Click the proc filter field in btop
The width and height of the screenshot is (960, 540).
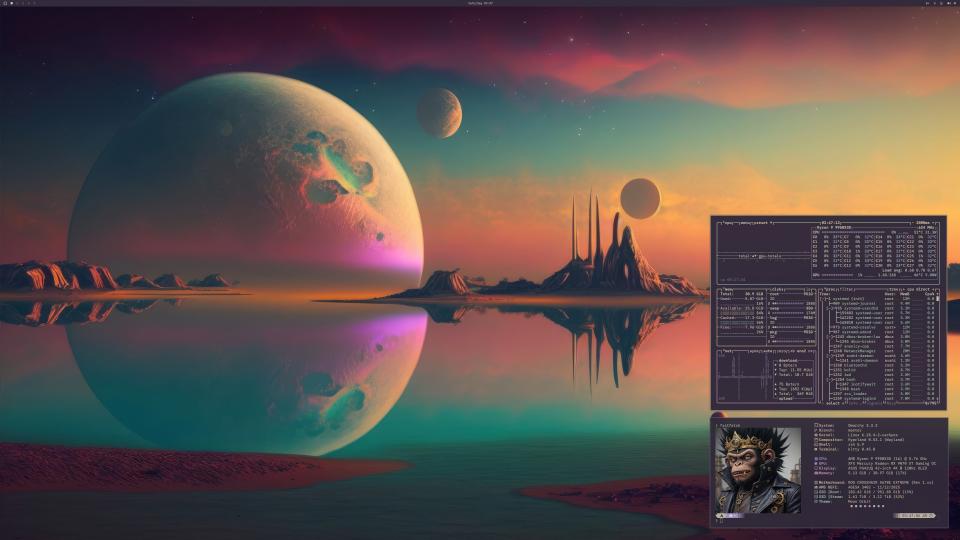point(847,290)
